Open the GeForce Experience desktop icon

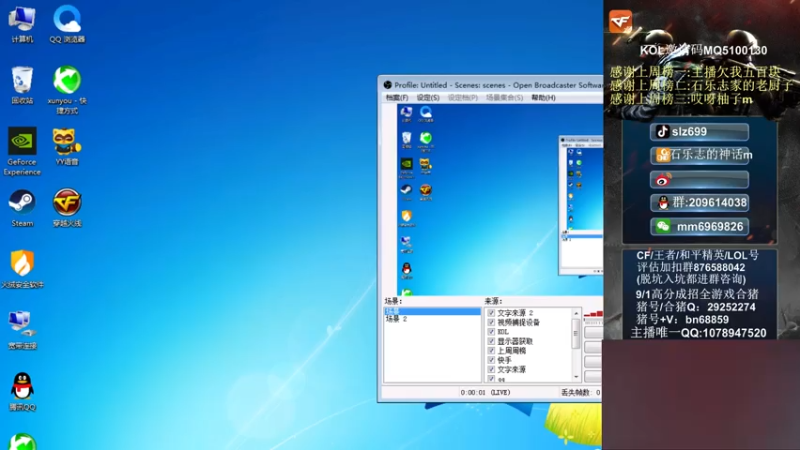point(22,151)
